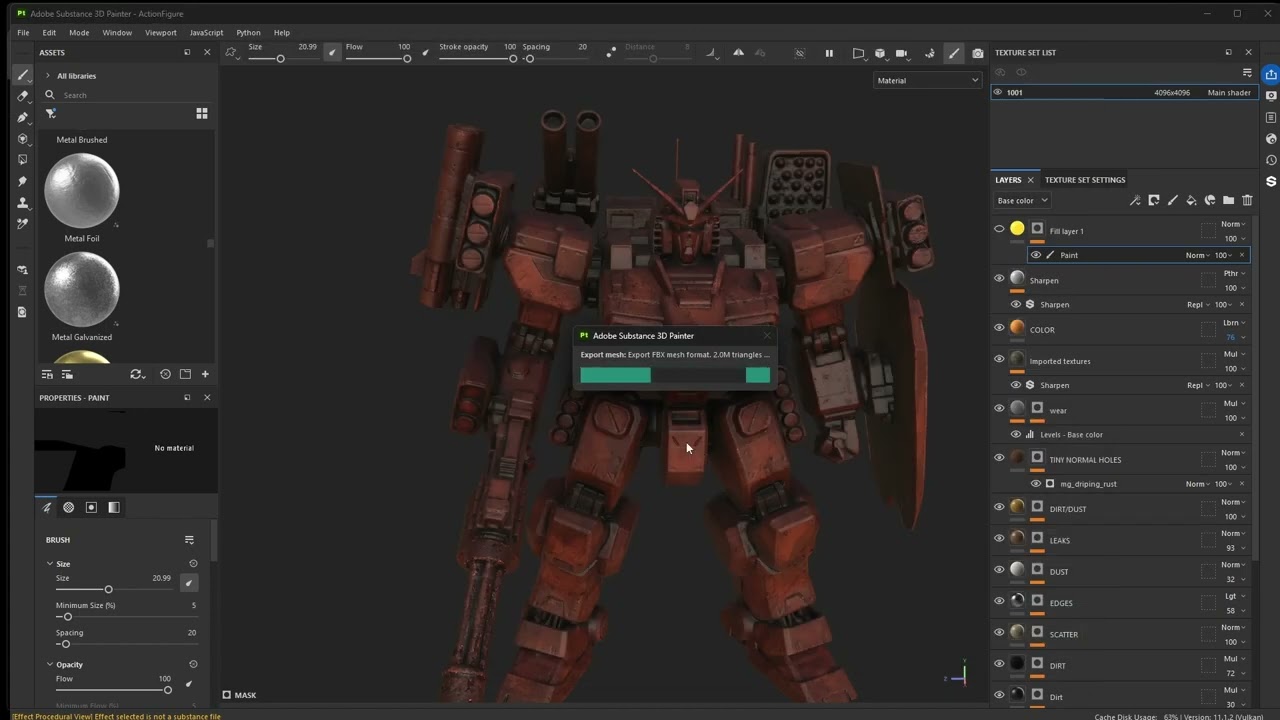Hide the DIRT/DUST layer
1280x720 pixels.
click(x=999, y=507)
